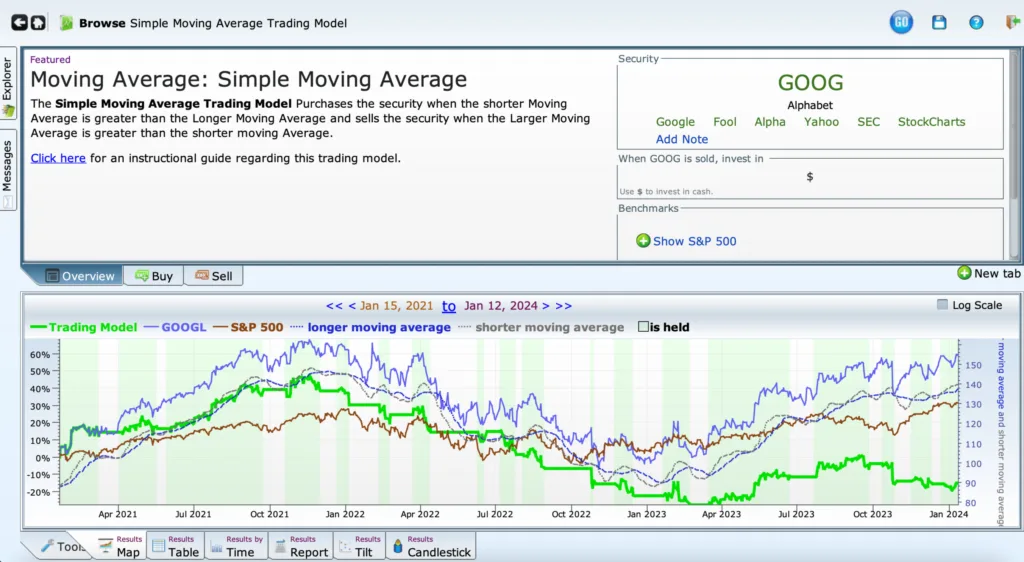The width and height of the screenshot is (1024, 562).
Task: Jump to earliest dates with << arrows
Action: tap(334, 306)
